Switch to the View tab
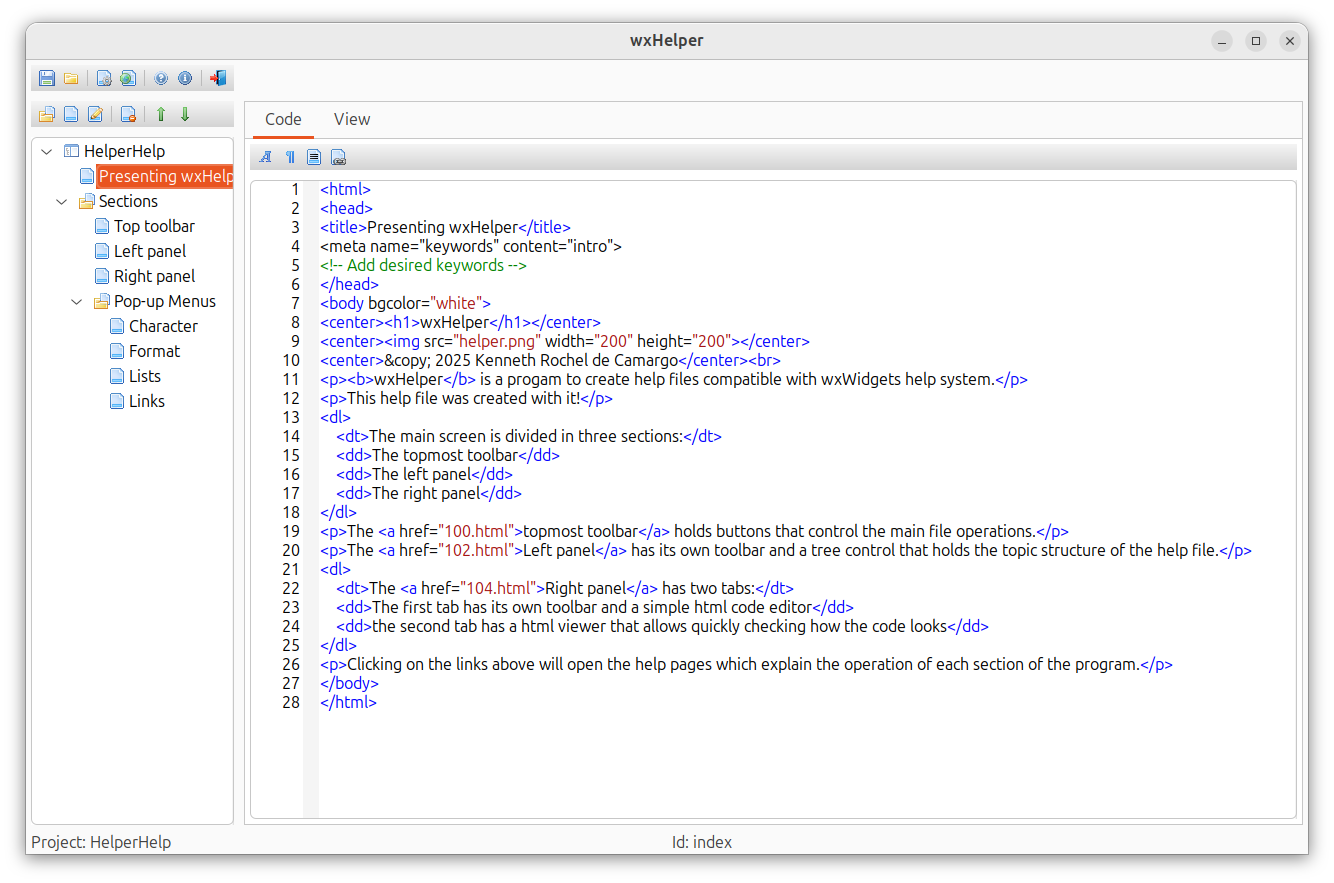This screenshot has height=883, width=1334. [x=352, y=119]
